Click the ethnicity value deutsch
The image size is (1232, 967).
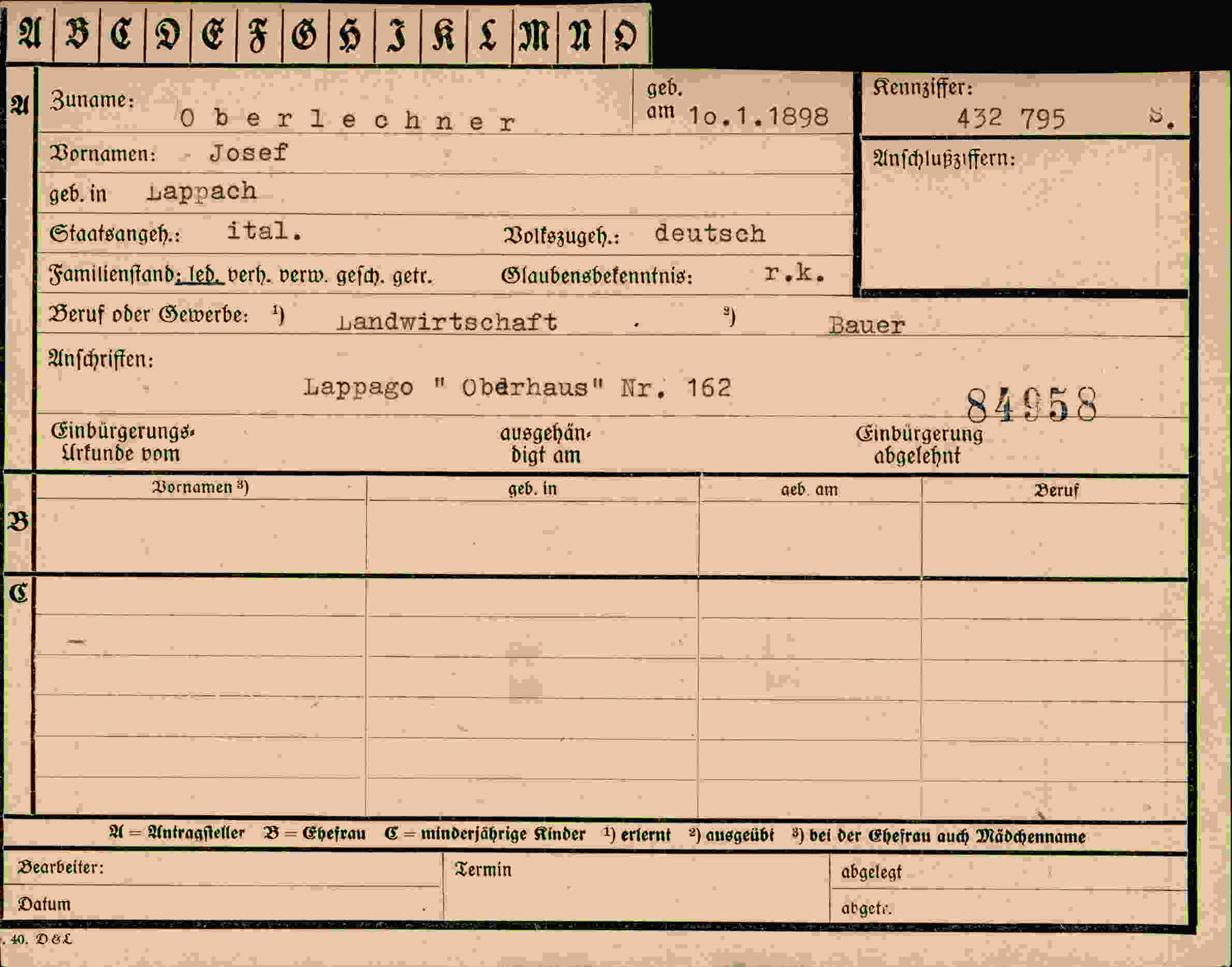[x=709, y=233]
